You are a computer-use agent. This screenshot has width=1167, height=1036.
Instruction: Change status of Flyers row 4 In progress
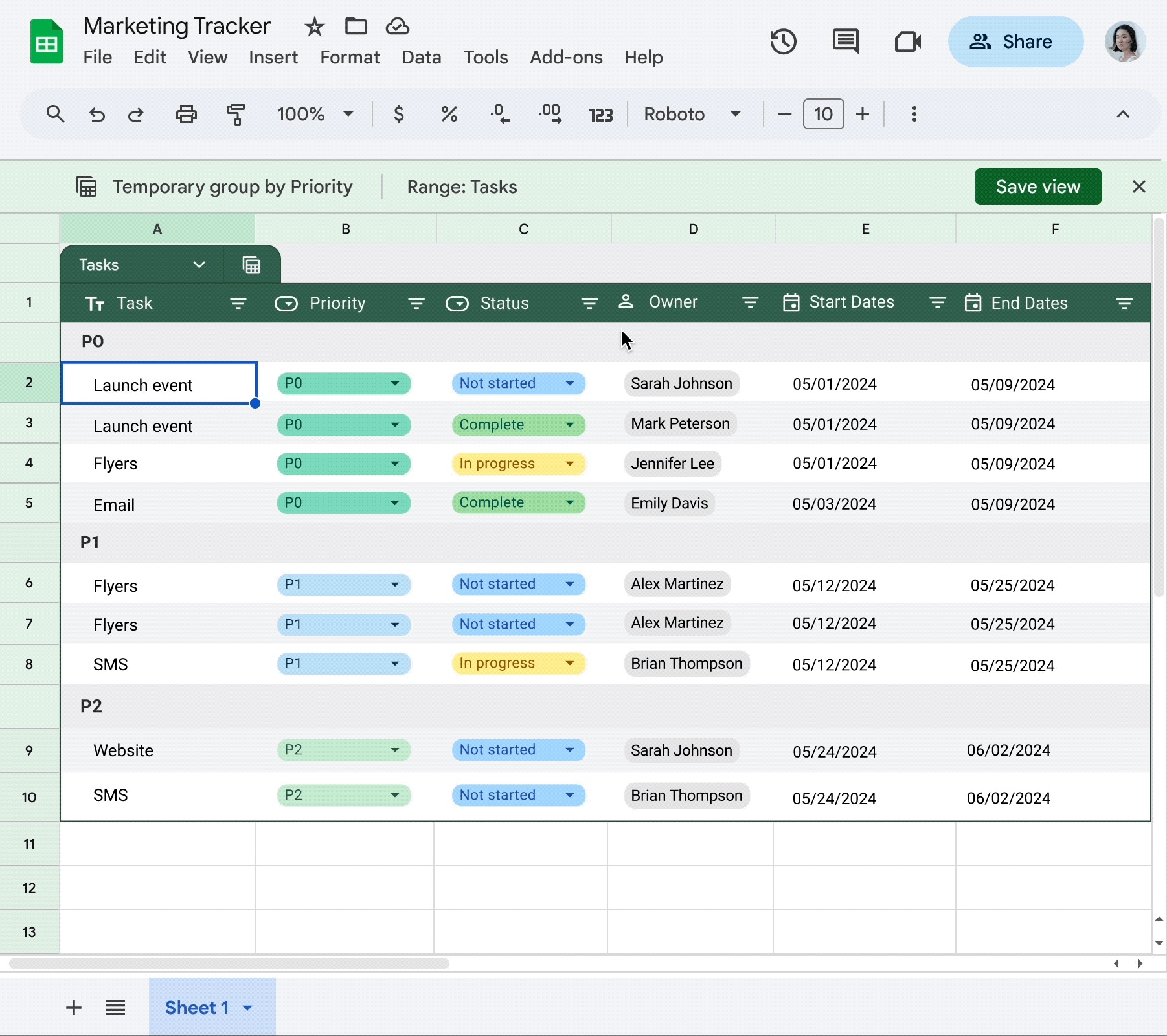(518, 464)
